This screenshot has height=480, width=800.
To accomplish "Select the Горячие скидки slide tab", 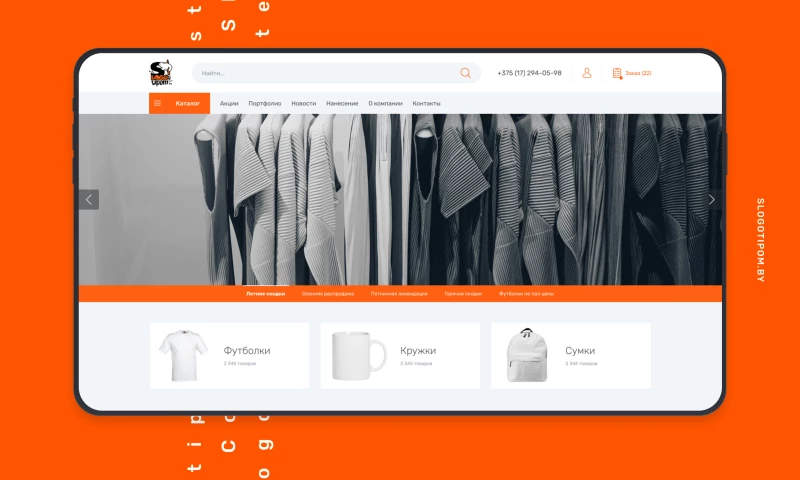I will pos(463,294).
